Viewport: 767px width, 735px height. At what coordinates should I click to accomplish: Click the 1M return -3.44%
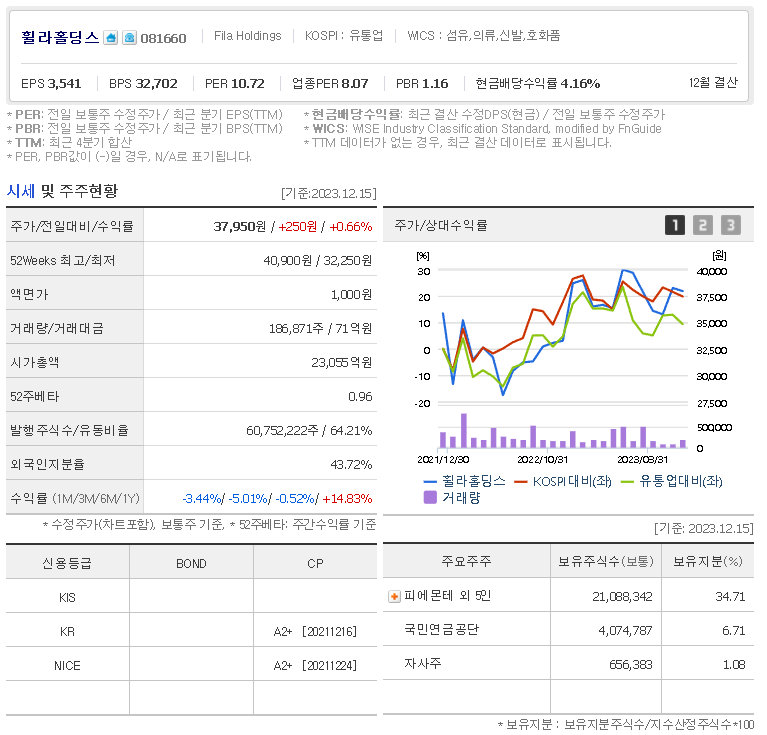click(202, 499)
